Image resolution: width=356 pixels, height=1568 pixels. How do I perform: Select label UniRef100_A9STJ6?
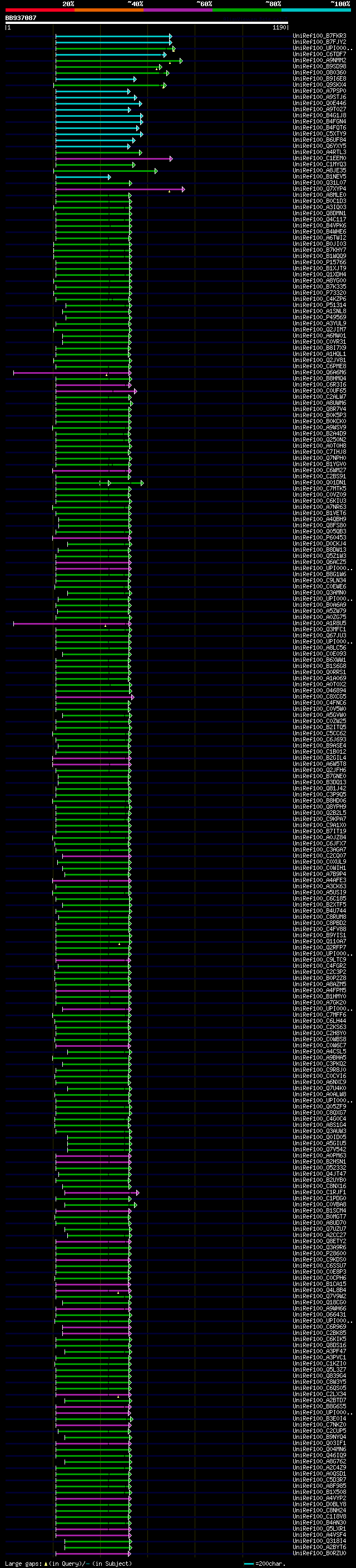[x=319, y=97]
